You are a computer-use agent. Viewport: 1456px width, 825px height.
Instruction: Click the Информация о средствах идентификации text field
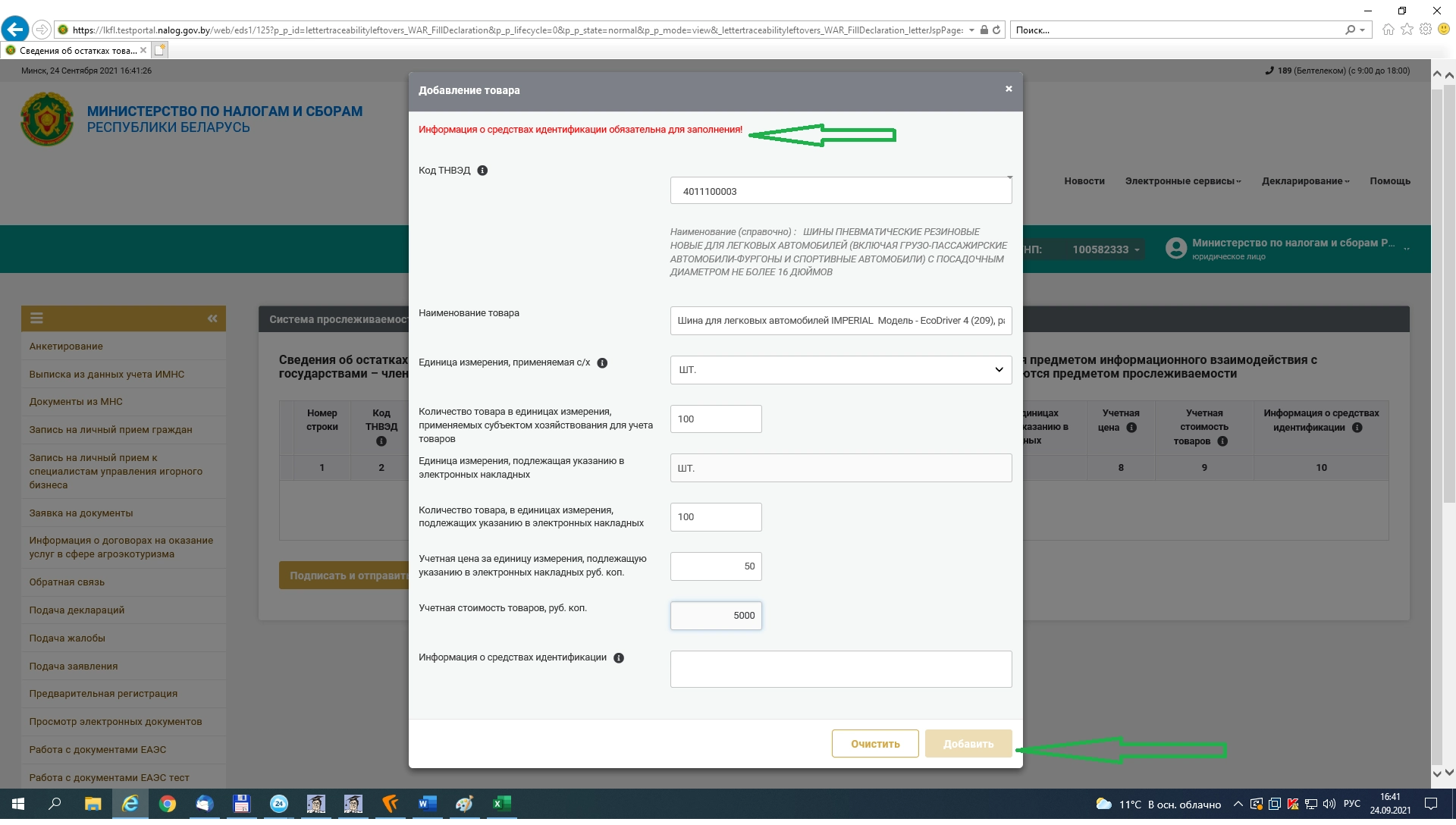(840, 670)
